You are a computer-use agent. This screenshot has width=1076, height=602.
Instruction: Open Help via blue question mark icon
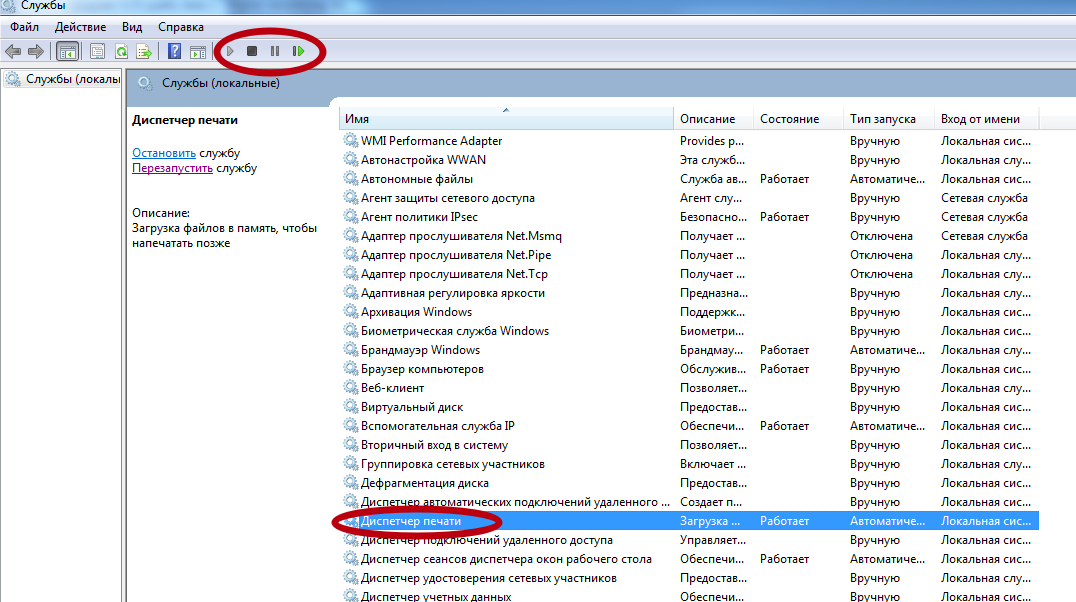click(174, 51)
